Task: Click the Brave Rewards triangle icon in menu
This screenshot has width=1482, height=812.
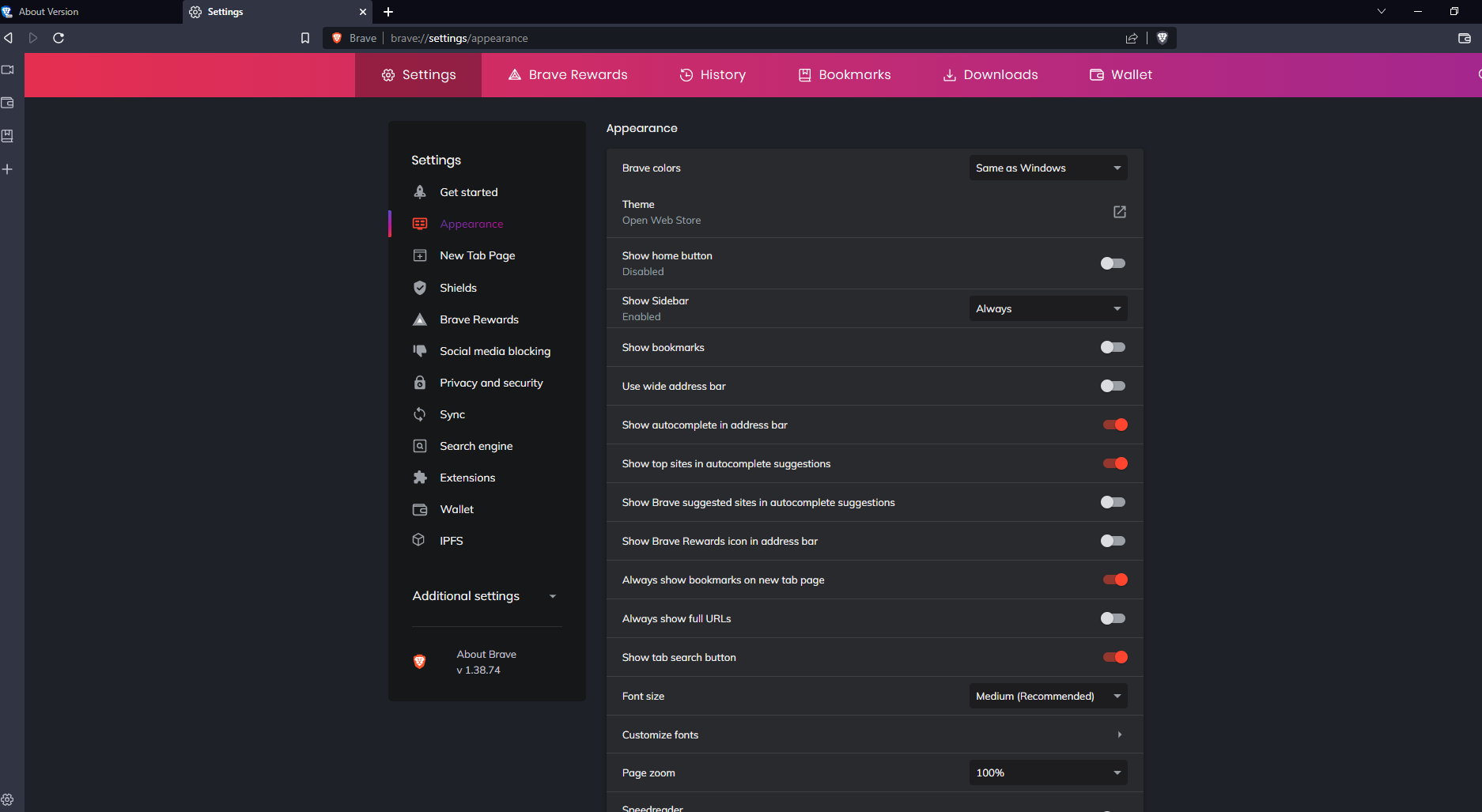Action: point(420,319)
